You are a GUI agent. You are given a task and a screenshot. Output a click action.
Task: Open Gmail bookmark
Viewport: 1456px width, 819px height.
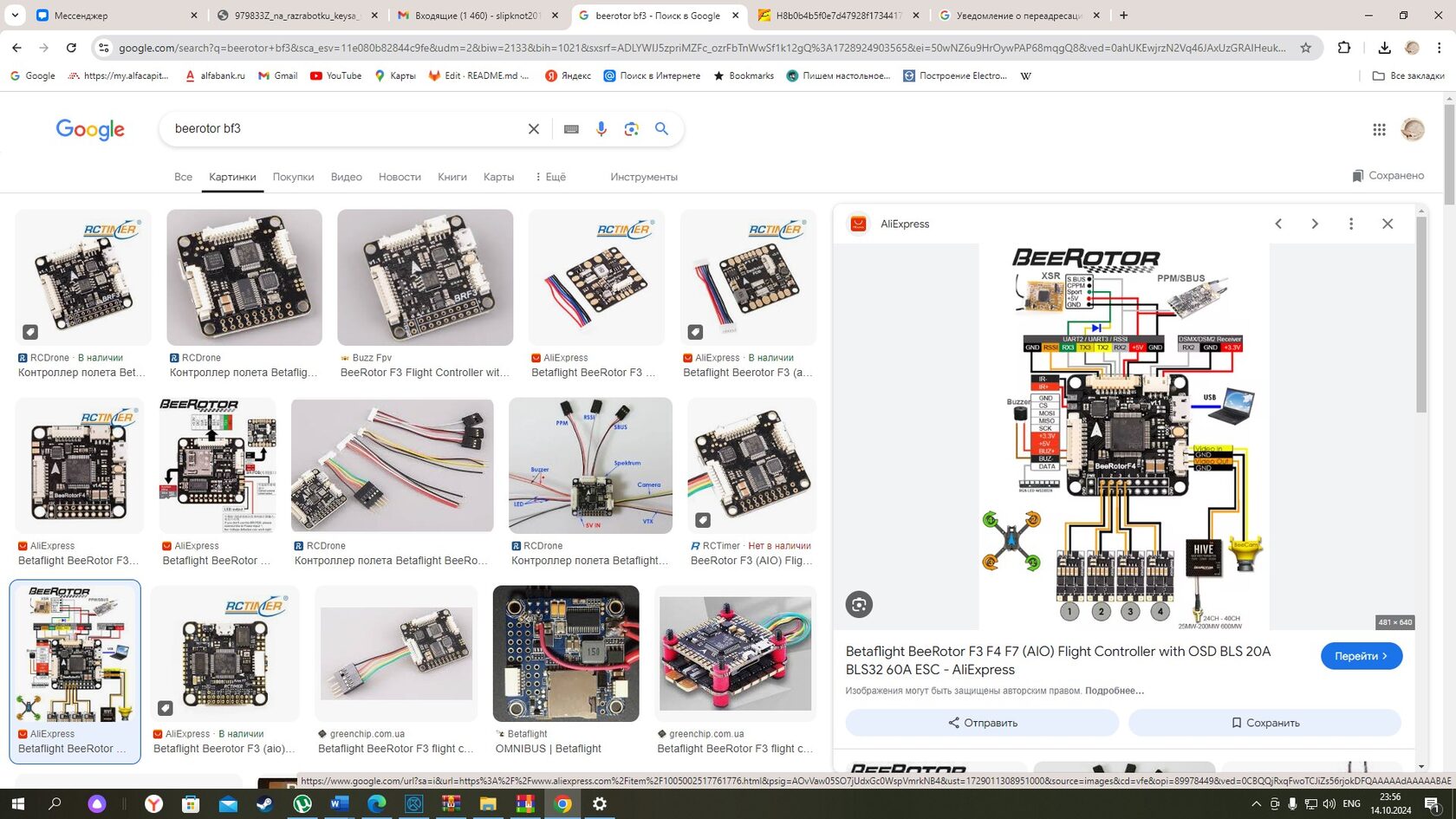coord(277,76)
